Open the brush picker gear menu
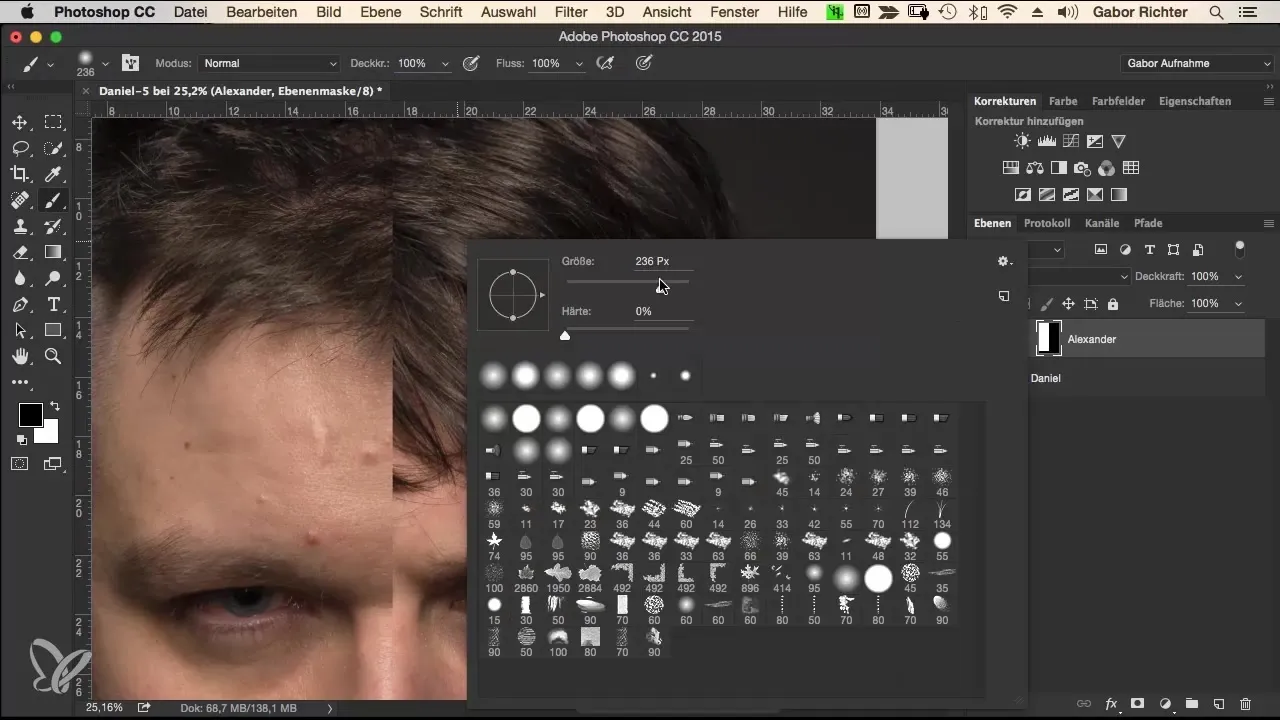Screen dimensions: 1280x720 1004,261
